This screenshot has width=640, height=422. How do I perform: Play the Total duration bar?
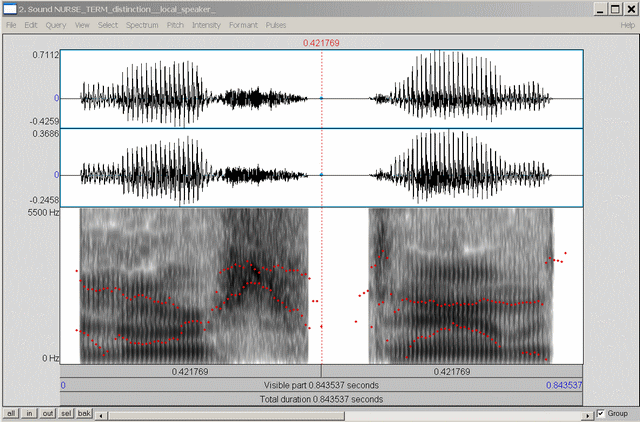[x=321, y=398]
